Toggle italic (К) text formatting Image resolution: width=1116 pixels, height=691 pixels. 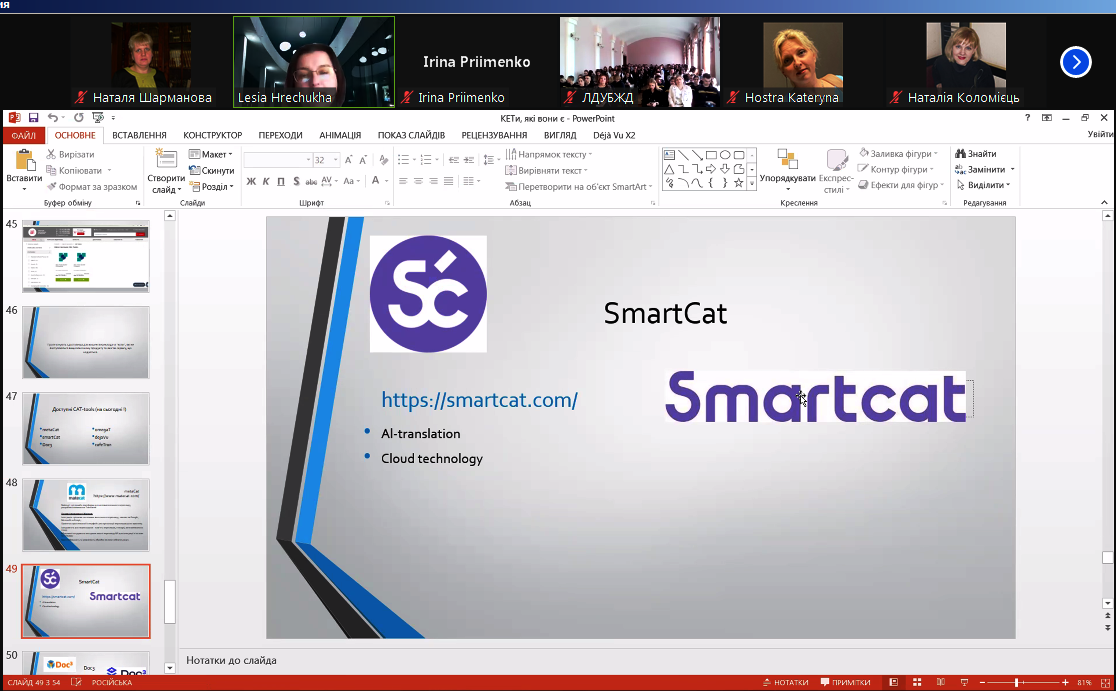point(266,181)
